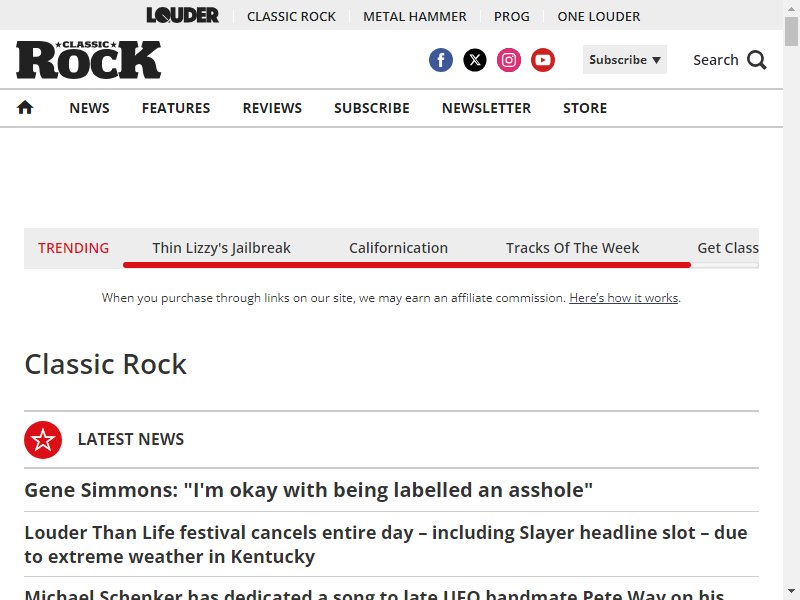Open trending topic Tracks Of The Week
This screenshot has width=800, height=600.
pyautogui.click(x=572, y=248)
